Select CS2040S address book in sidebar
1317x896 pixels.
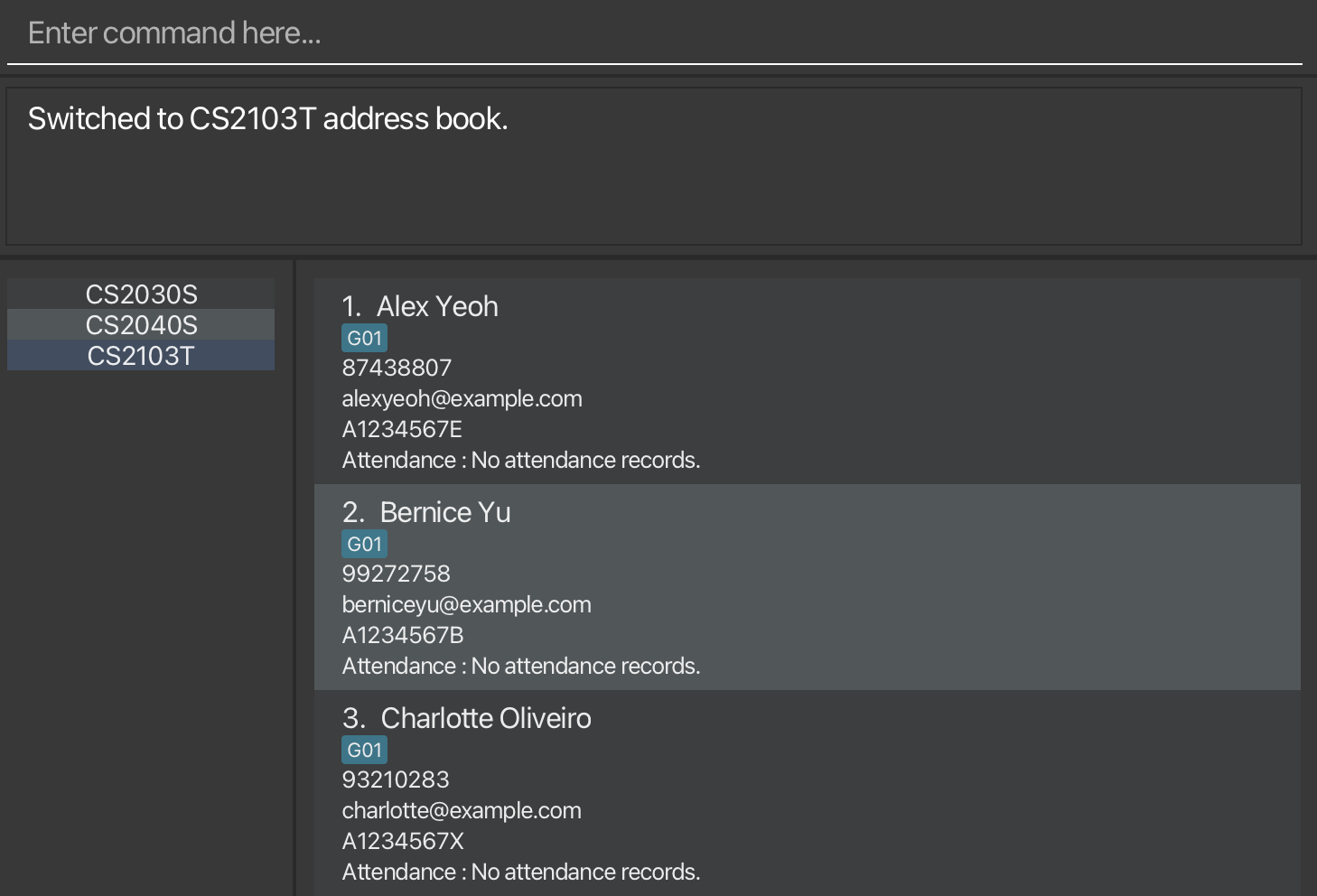click(x=141, y=325)
